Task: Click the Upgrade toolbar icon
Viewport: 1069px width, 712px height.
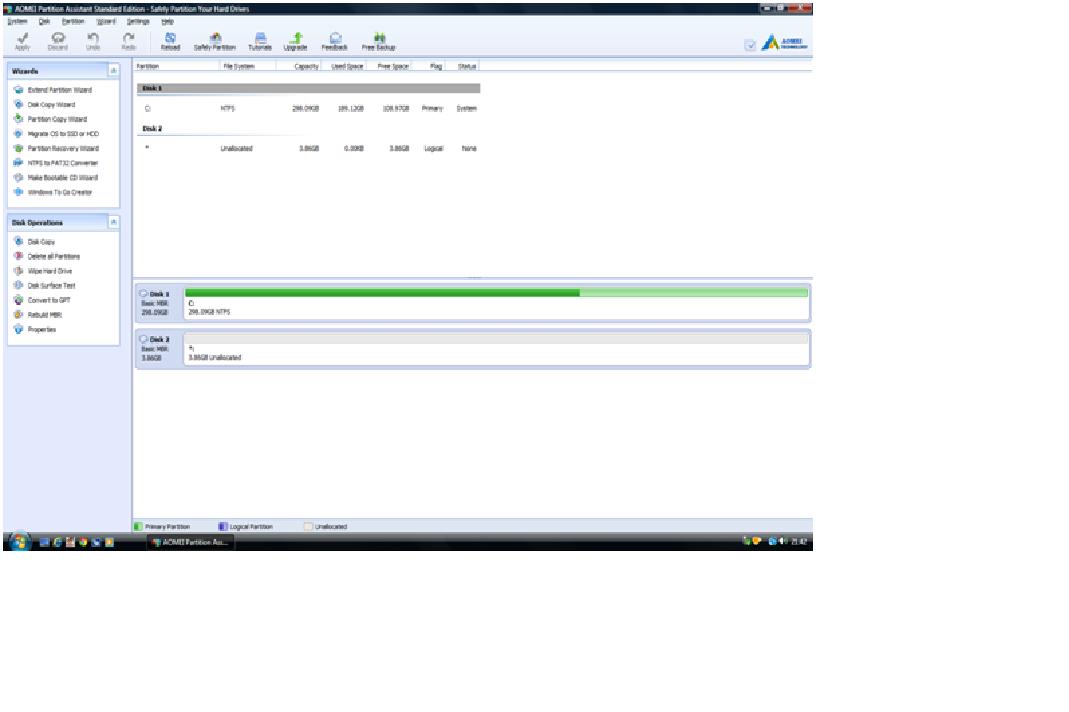Action: pos(295,42)
